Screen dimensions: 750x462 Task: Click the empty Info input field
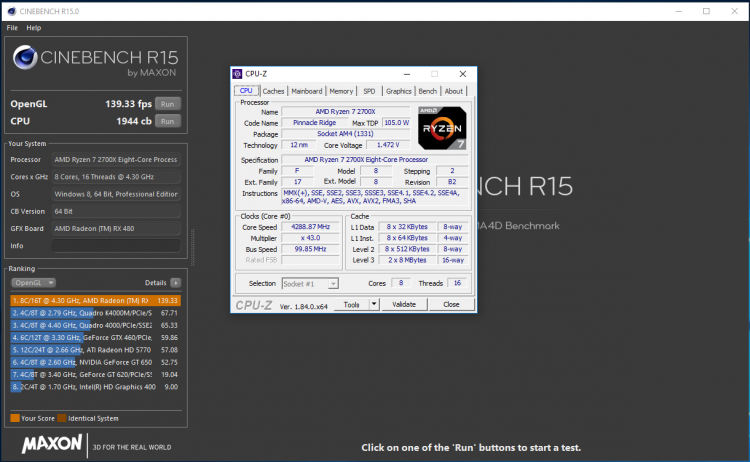coord(116,246)
